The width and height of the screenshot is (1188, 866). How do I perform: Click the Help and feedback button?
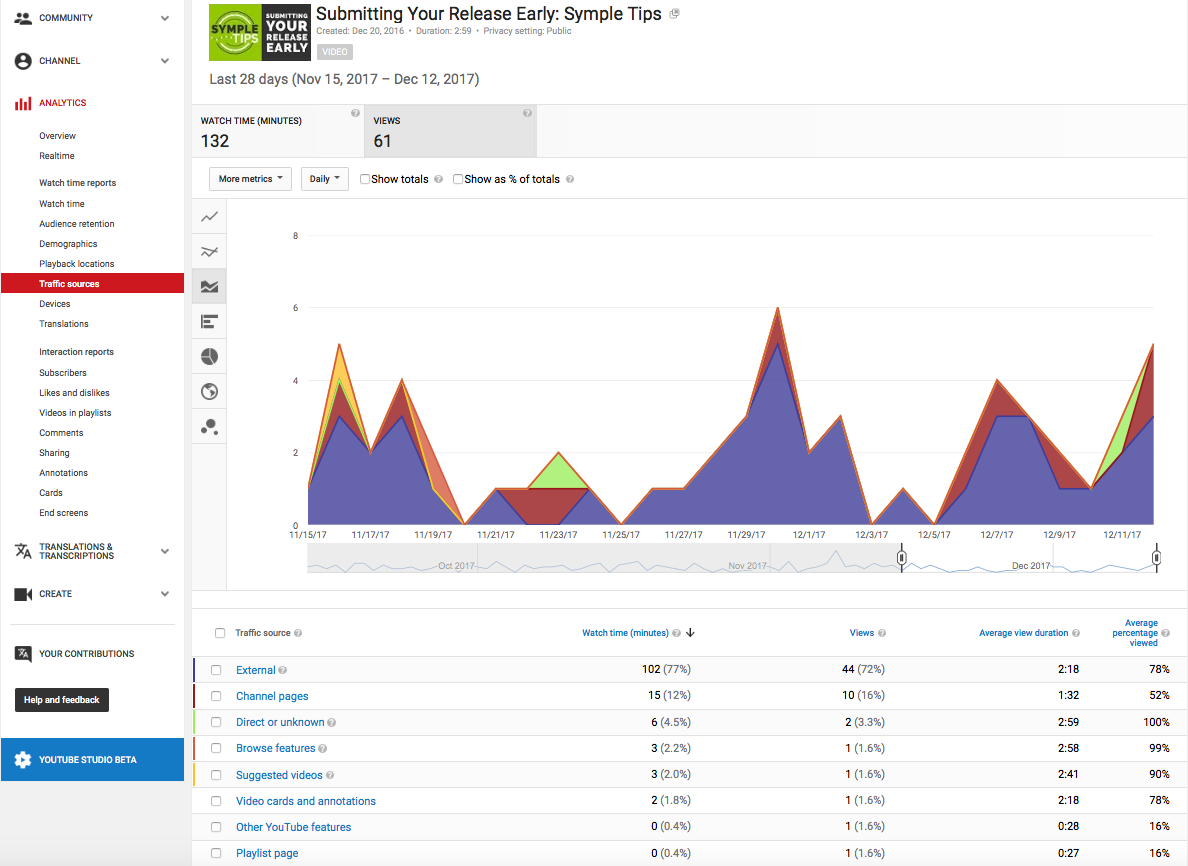pyautogui.click(x=62, y=700)
